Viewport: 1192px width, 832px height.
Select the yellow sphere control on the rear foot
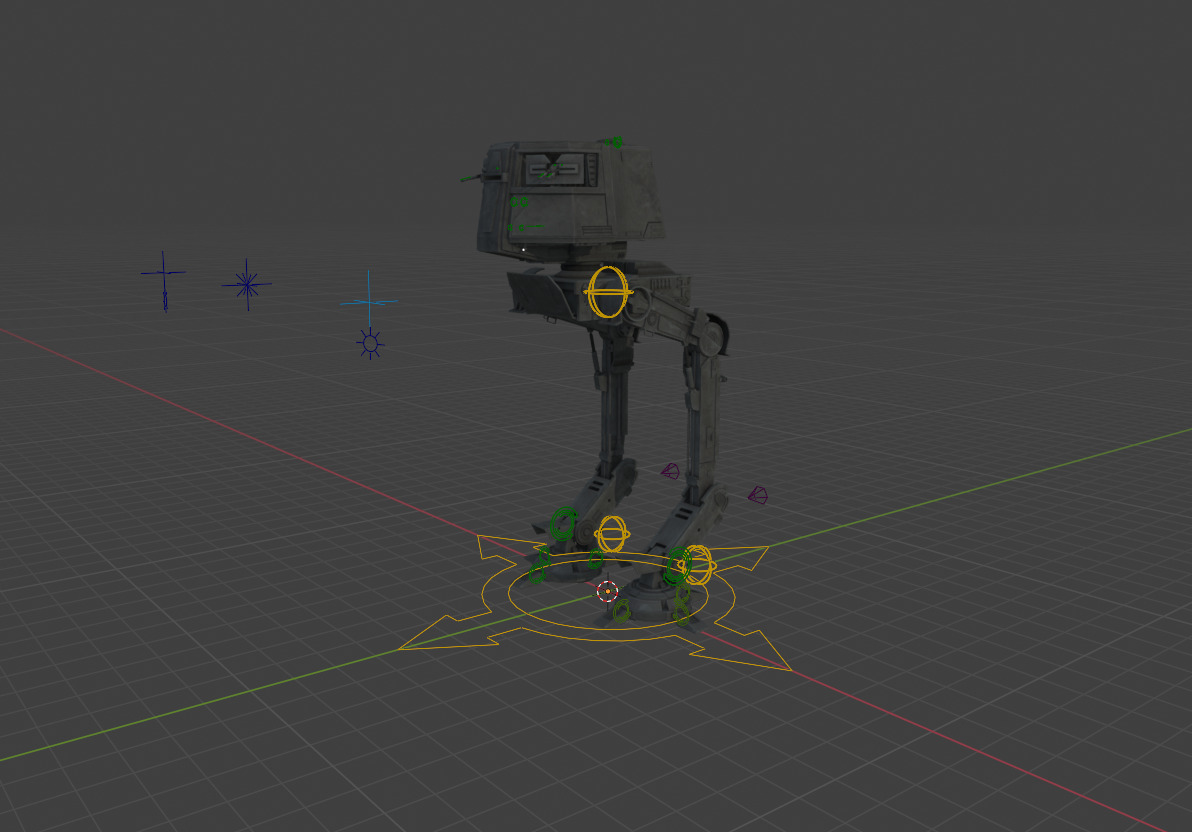612,534
